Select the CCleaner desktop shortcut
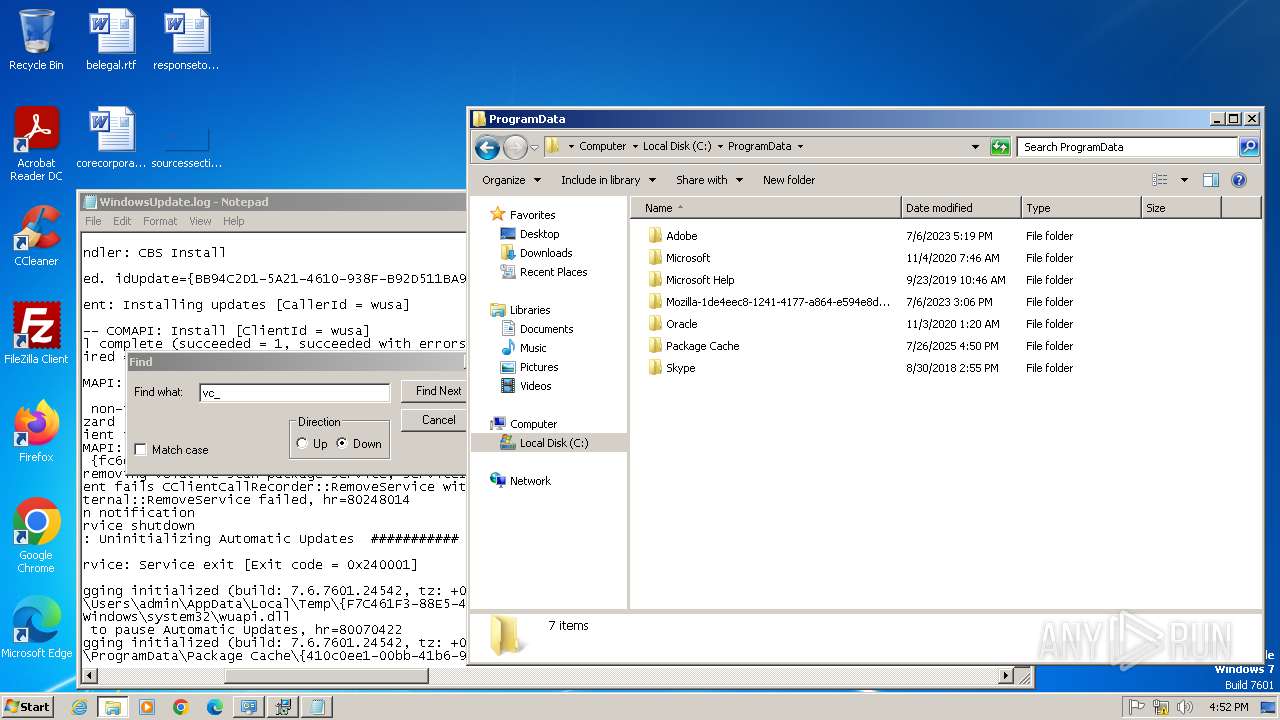 [x=36, y=236]
